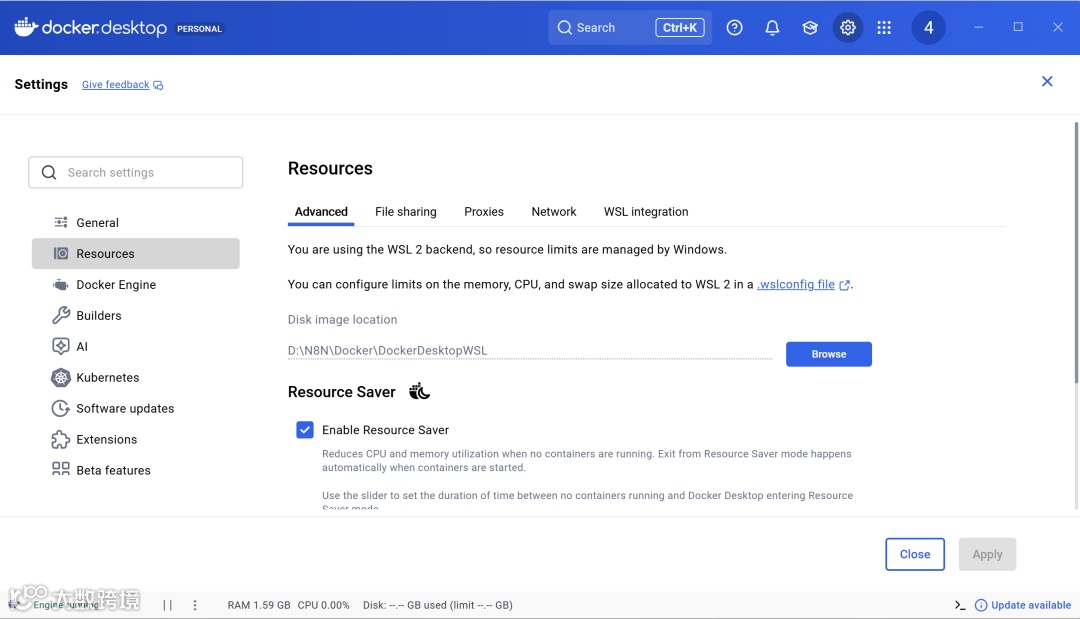Screen dimensions: 1080x619
Task: Click the Resources sidebar icon
Action: pos(61,253)
